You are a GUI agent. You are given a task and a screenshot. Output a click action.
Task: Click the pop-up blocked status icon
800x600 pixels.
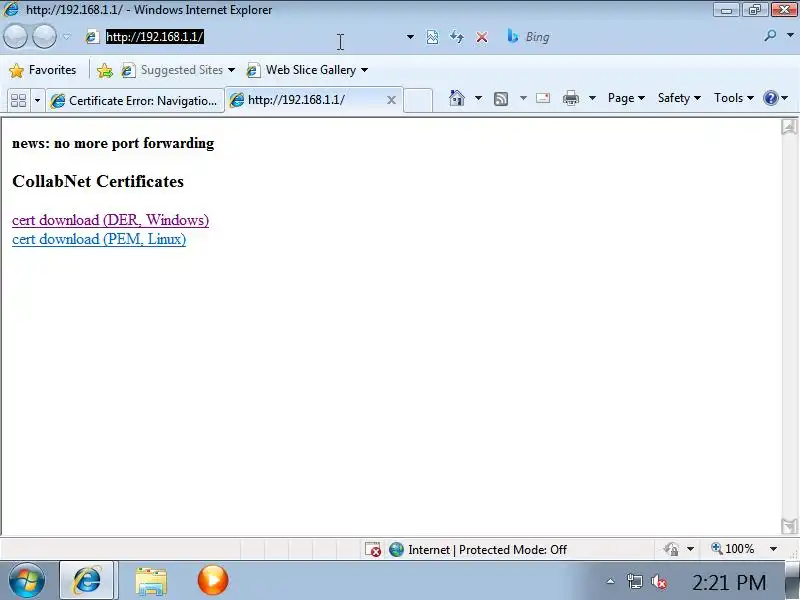tap(373, 549)
